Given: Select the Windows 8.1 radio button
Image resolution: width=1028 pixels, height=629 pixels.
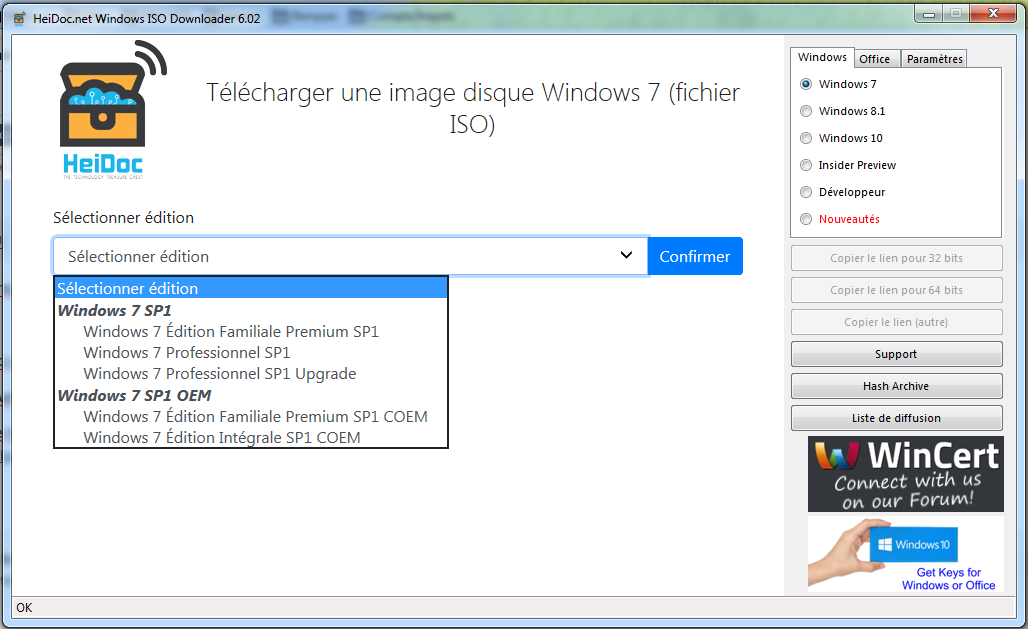Looking at the screenshot, I should [807, 111].
